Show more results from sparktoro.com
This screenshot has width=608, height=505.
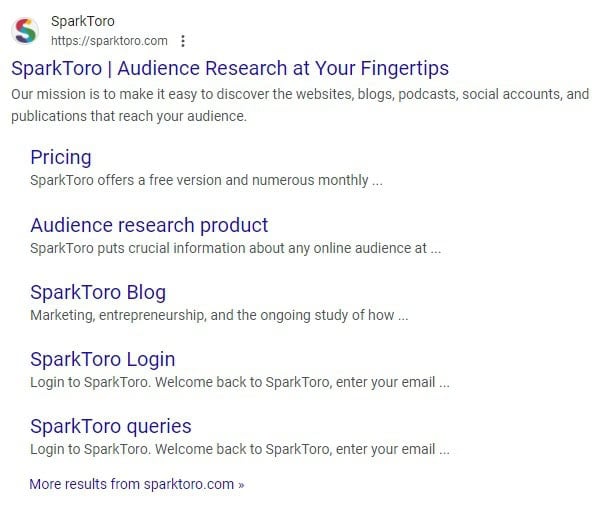(137, 484)
